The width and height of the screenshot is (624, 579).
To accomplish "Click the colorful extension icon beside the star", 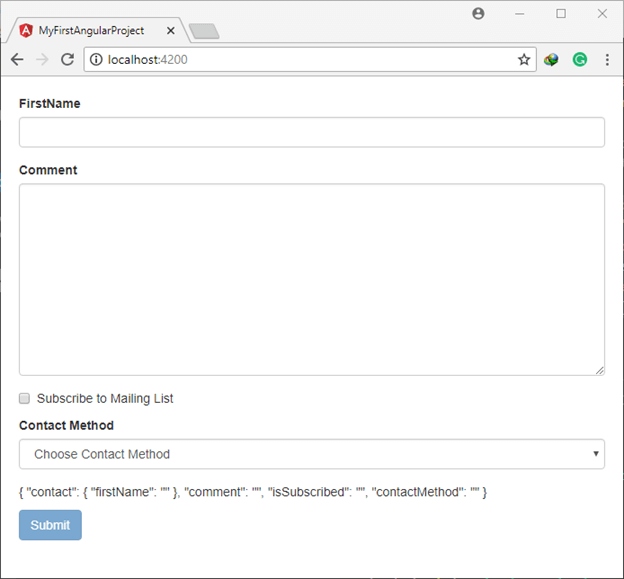I will click(x=552, y=60).
